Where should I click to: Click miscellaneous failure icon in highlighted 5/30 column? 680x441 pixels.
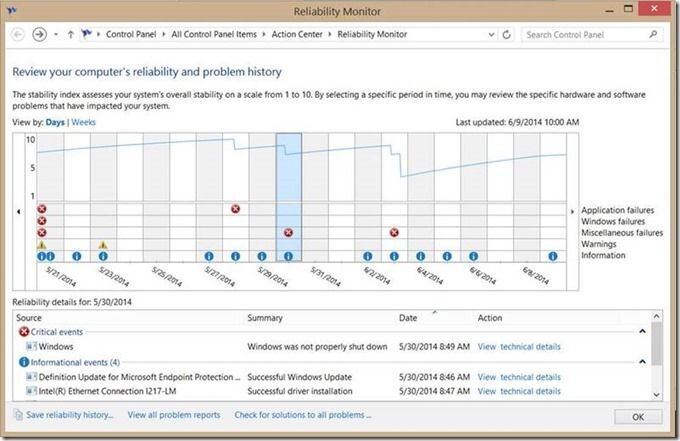[288, 233]
